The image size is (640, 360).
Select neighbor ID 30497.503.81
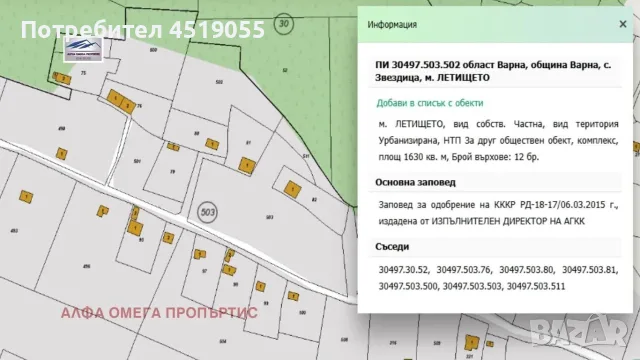pos(589,270)
